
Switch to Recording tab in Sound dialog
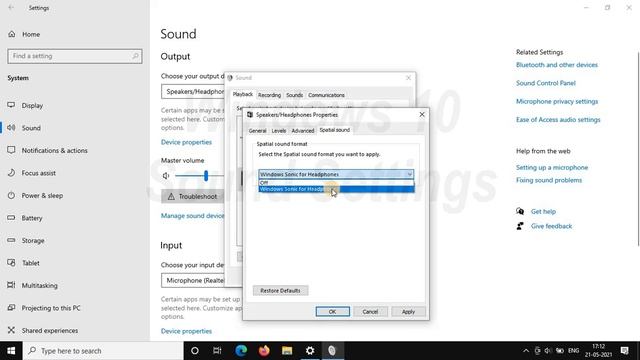click(x=269, y=95)
